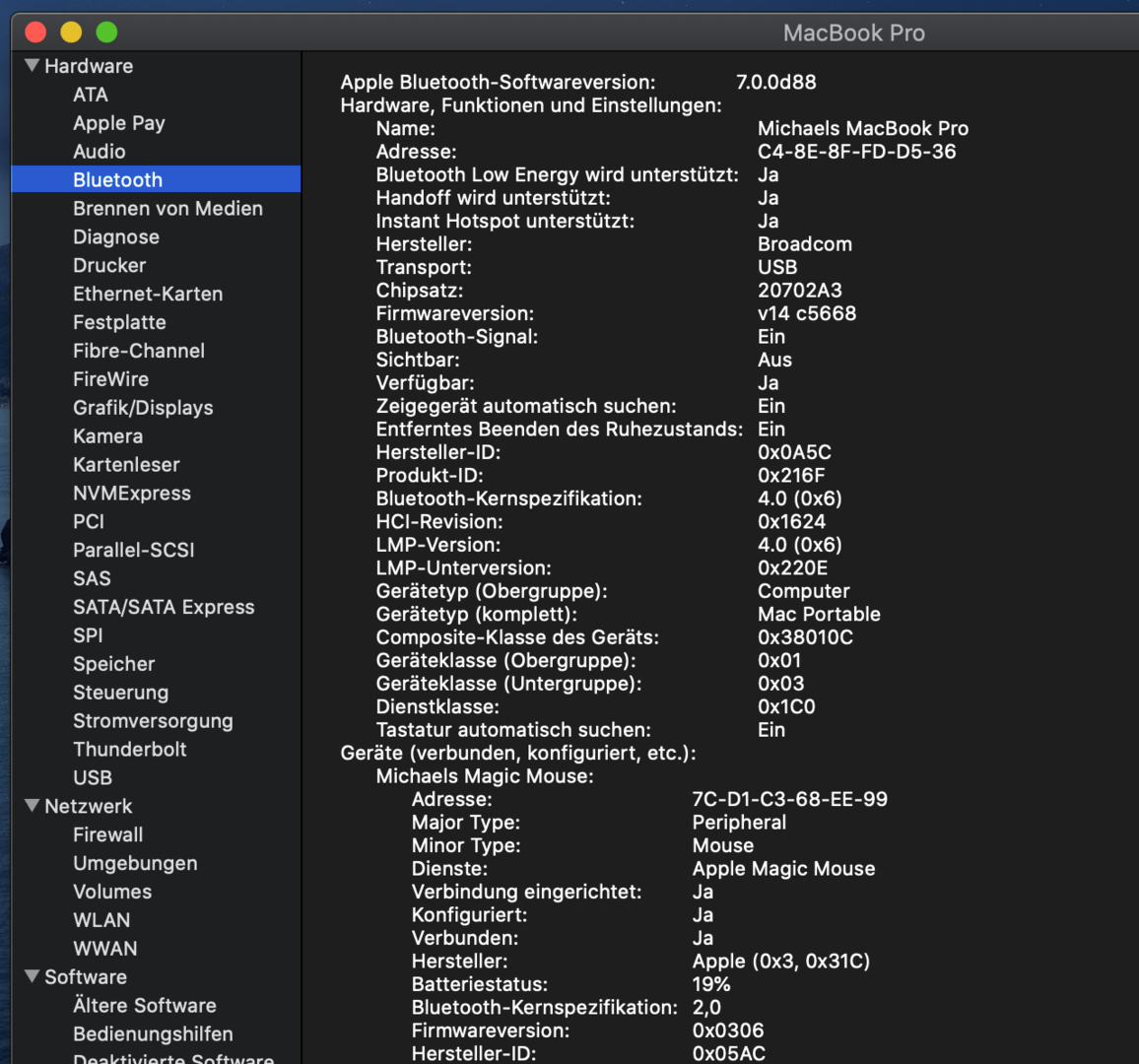This screenshot has width=1139, height=1064.
Task: Open the Thunderbolt sidebar item
Action: pos(129,749)
